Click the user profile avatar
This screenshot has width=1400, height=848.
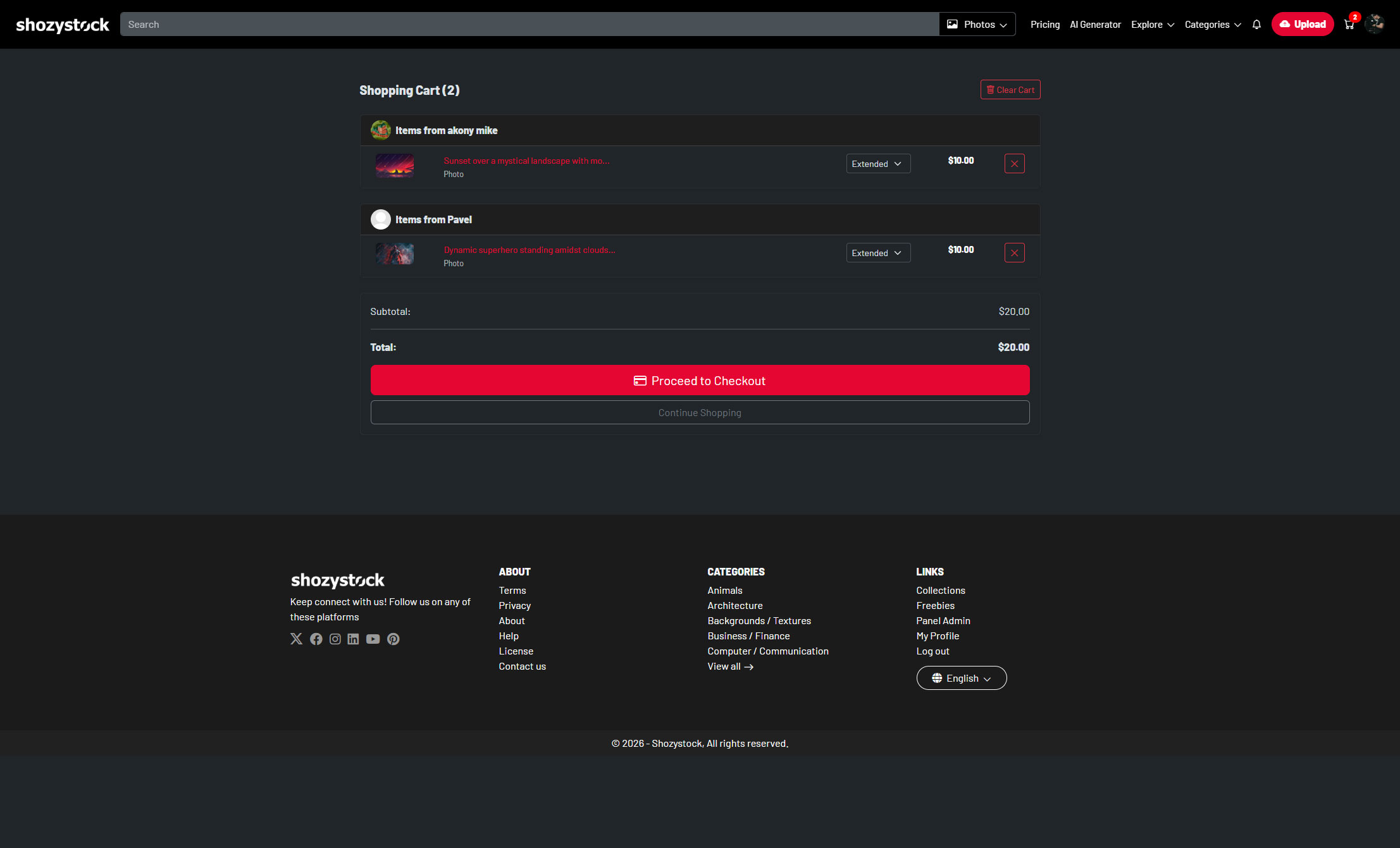pos(1374,24)
